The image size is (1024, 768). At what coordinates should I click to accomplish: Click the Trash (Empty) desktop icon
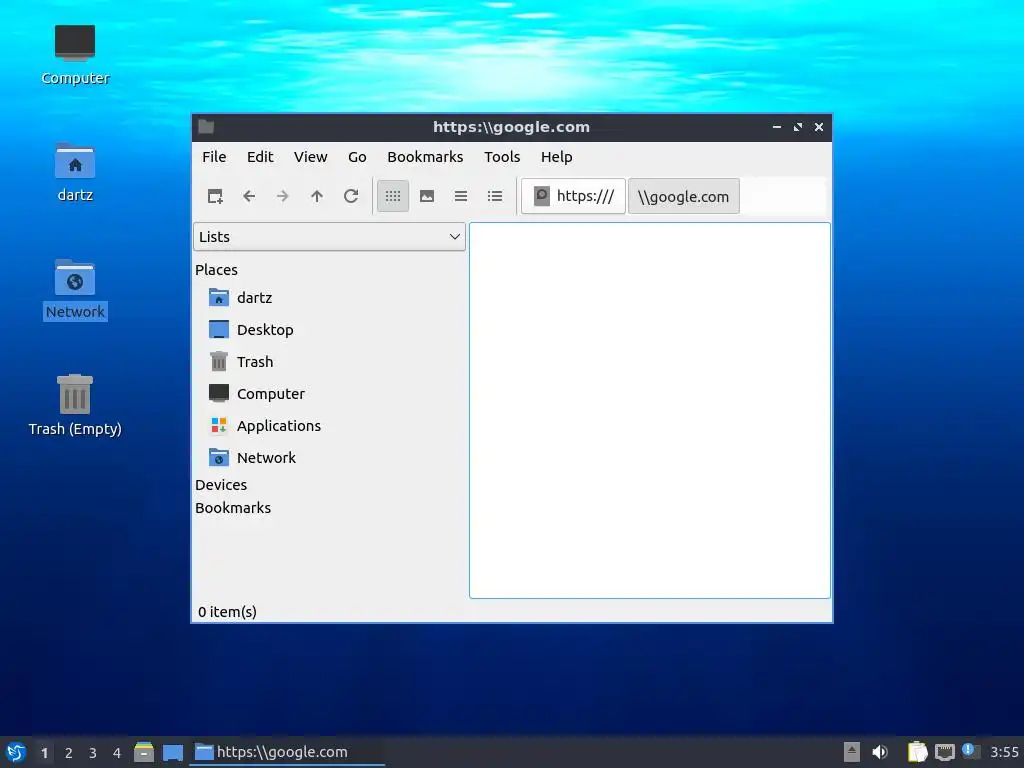click(75, 405)
